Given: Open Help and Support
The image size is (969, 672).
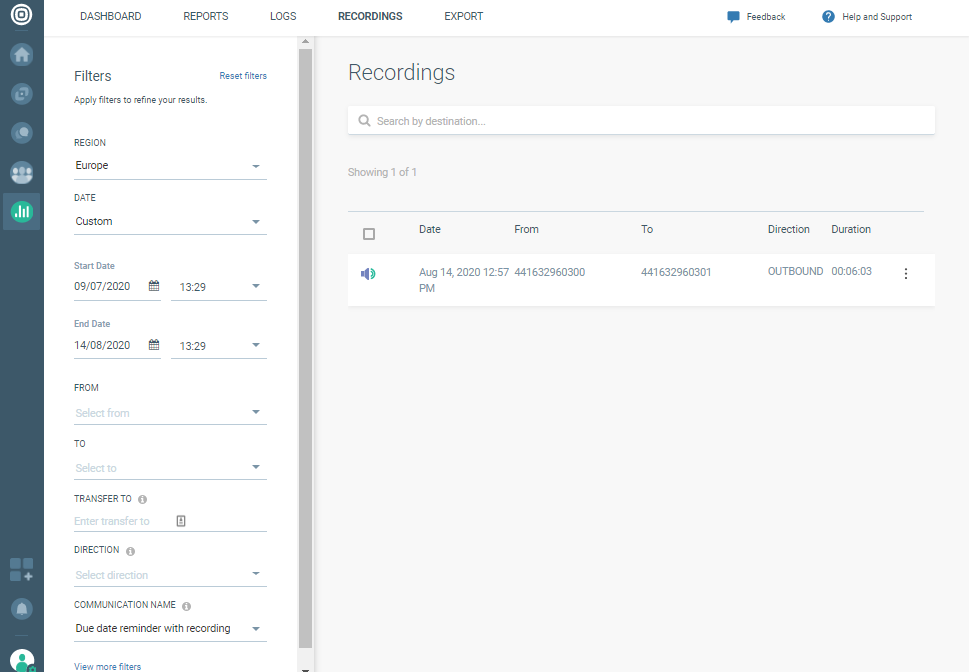Looking at the screenshot, I should (867, 17).
